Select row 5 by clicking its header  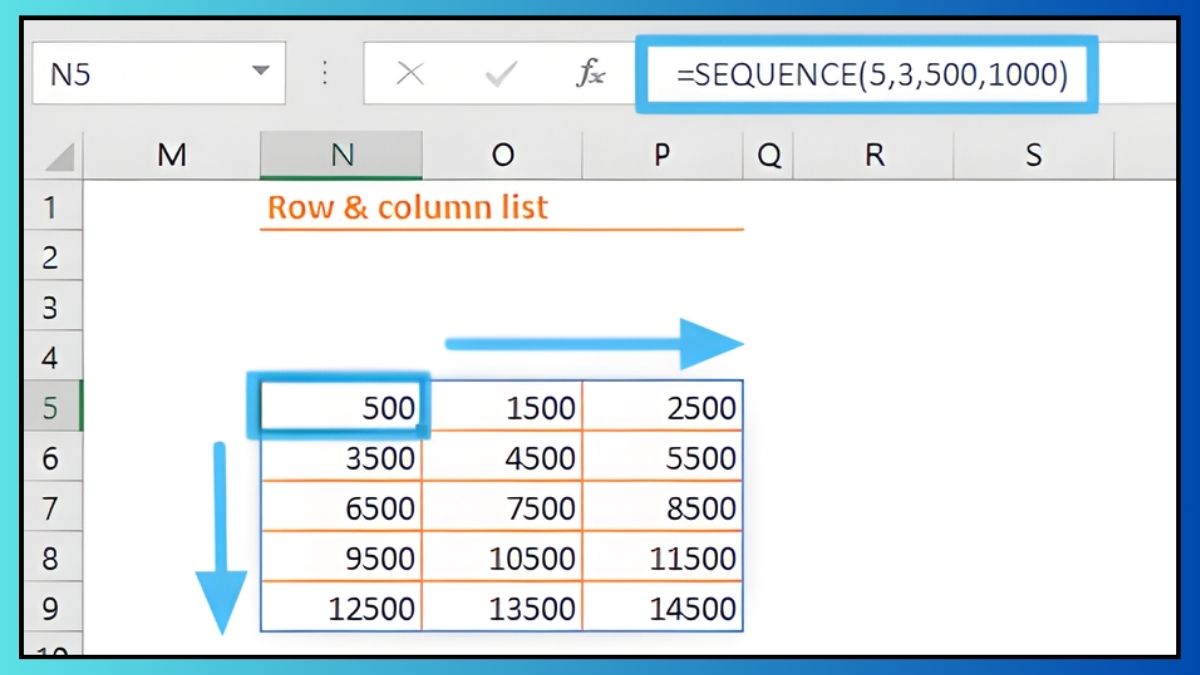click(x=52, y=408)
